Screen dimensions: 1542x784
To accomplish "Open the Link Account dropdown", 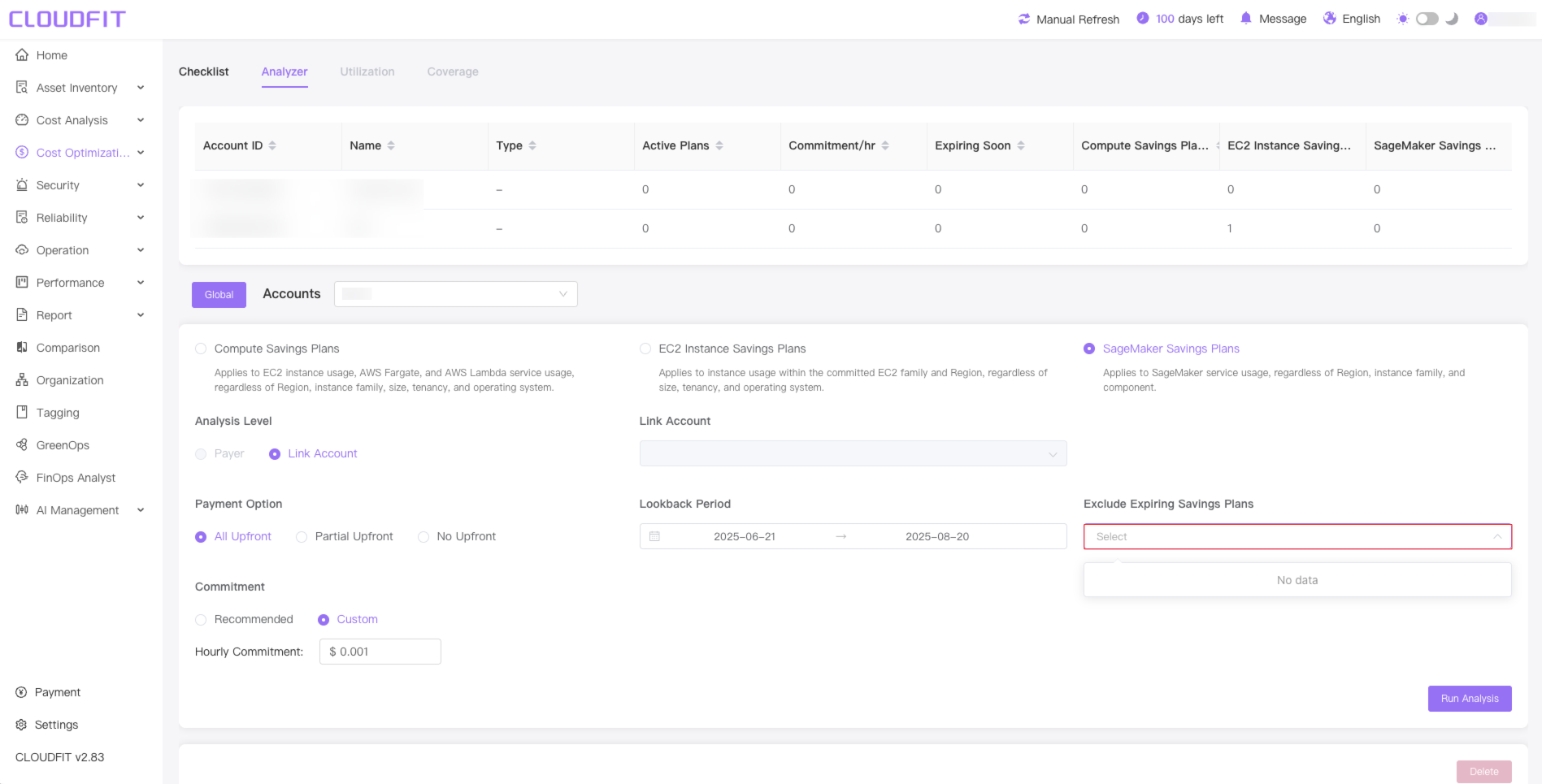I will 853,453.
